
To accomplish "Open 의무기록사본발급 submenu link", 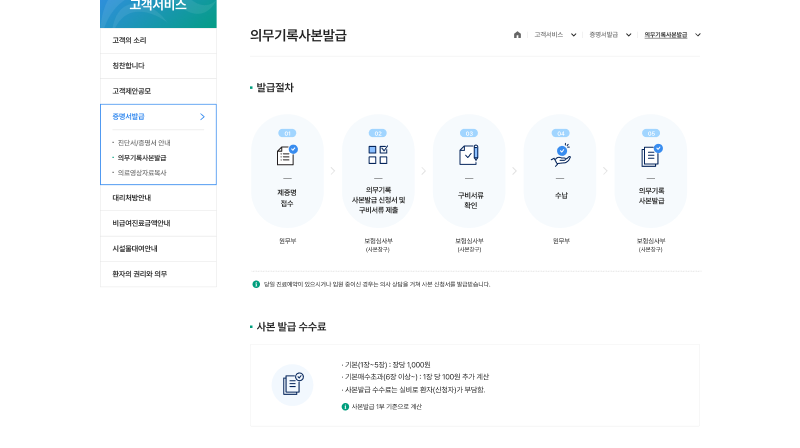I will click(142, 158).
